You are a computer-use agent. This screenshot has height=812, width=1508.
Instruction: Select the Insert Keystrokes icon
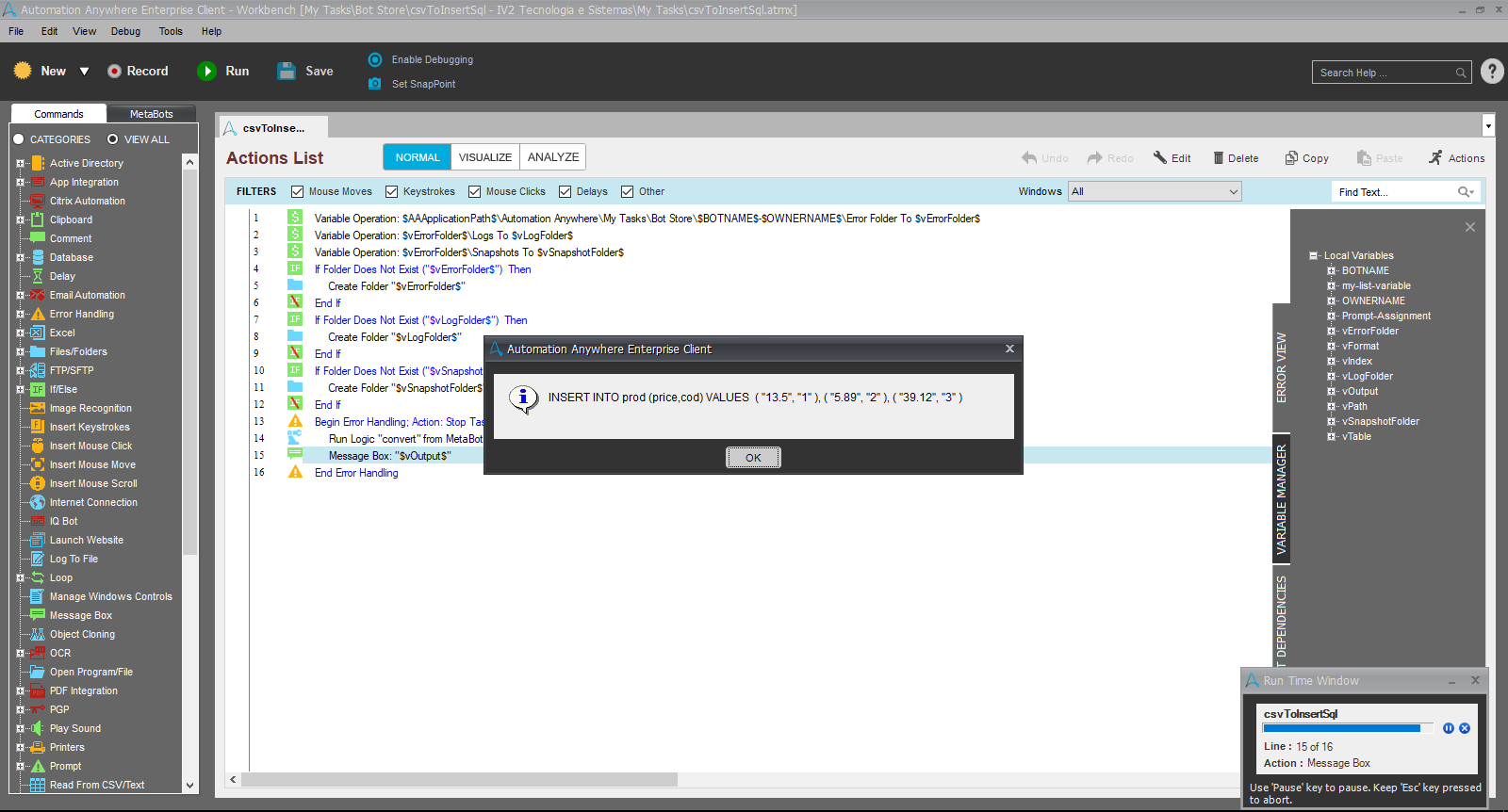pos(38,427)
